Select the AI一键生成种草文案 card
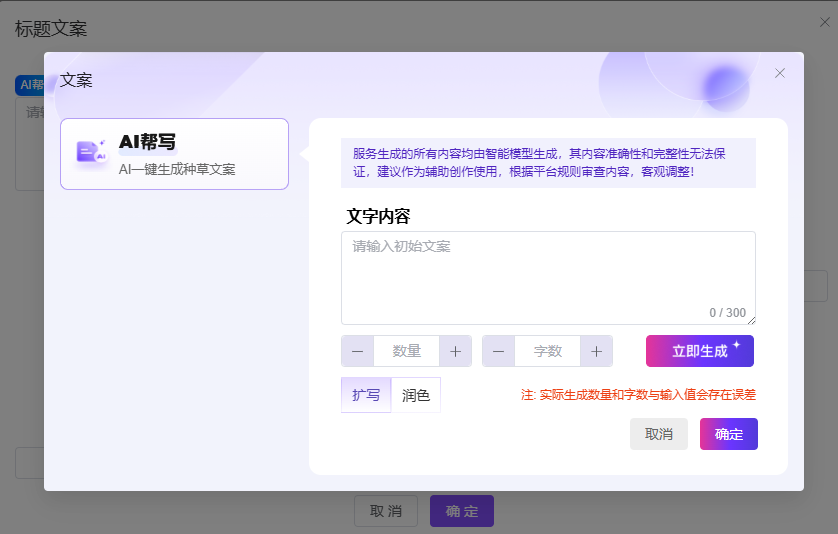The width and height of the screenshot is (838, 534). 174,154
